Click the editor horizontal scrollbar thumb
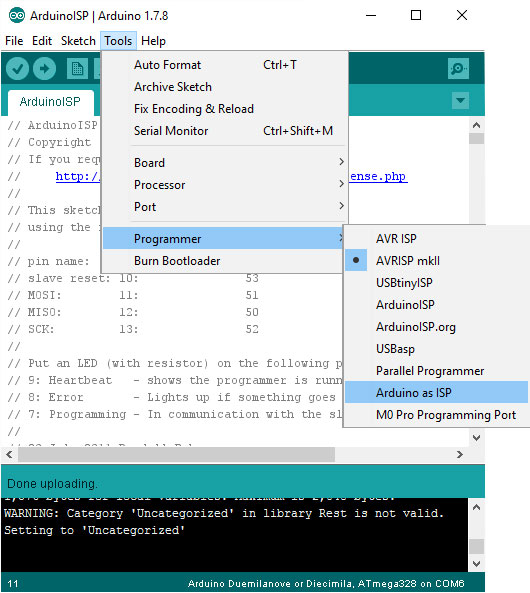 tap(176, 454)
